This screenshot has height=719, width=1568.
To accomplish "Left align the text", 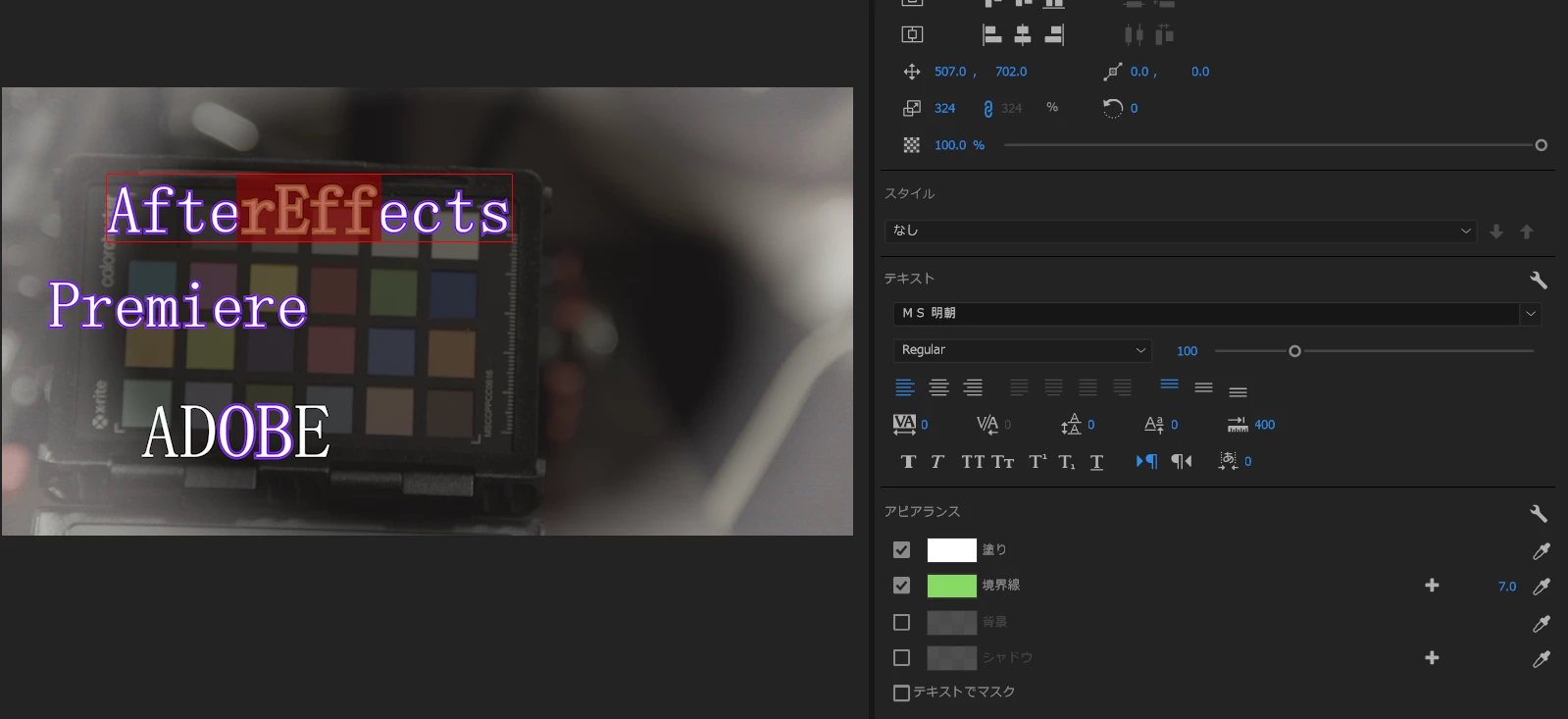I will (905, 387).
